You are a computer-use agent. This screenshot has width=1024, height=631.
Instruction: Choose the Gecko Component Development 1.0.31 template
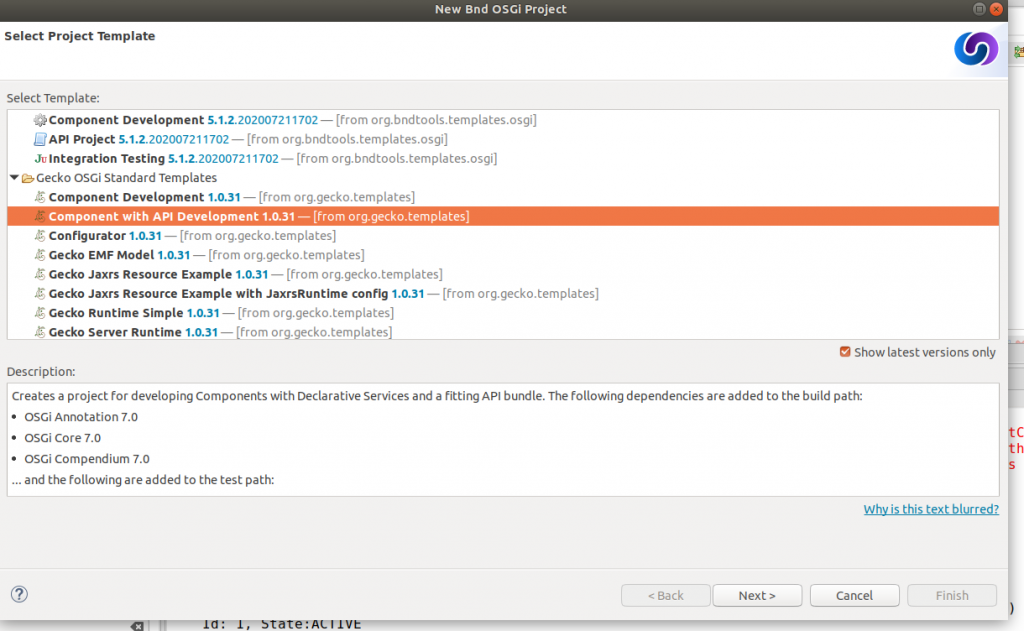coord(503,197)
